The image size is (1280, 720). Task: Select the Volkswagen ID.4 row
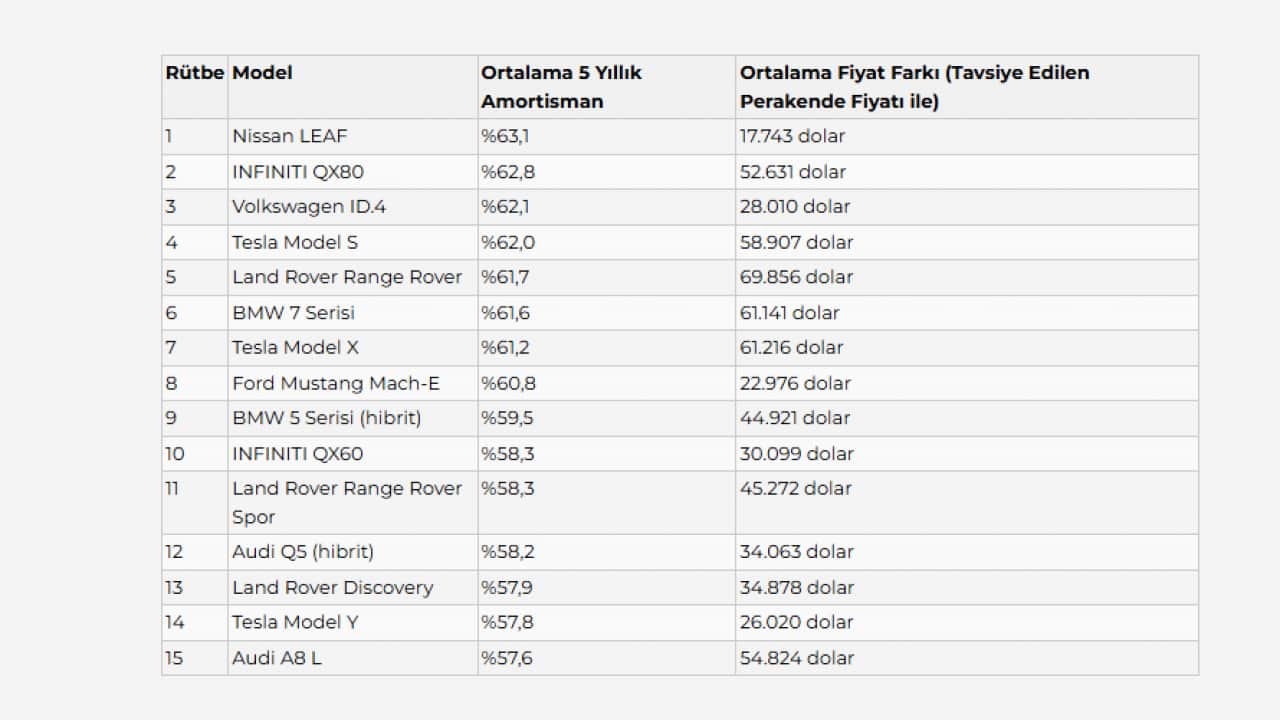click(x=680, y=207)
